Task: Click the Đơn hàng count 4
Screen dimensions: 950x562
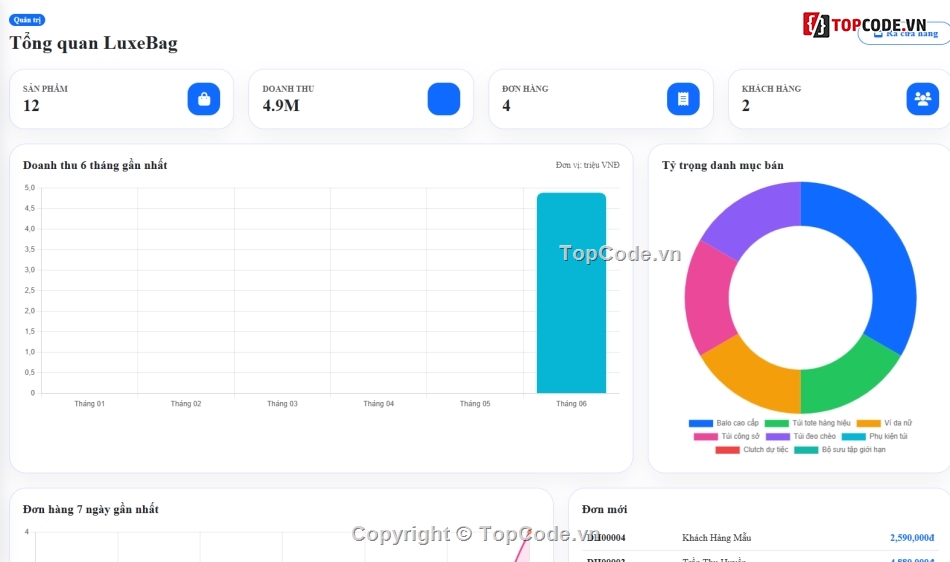Action: pyautogui.click(x=507, y=105)
